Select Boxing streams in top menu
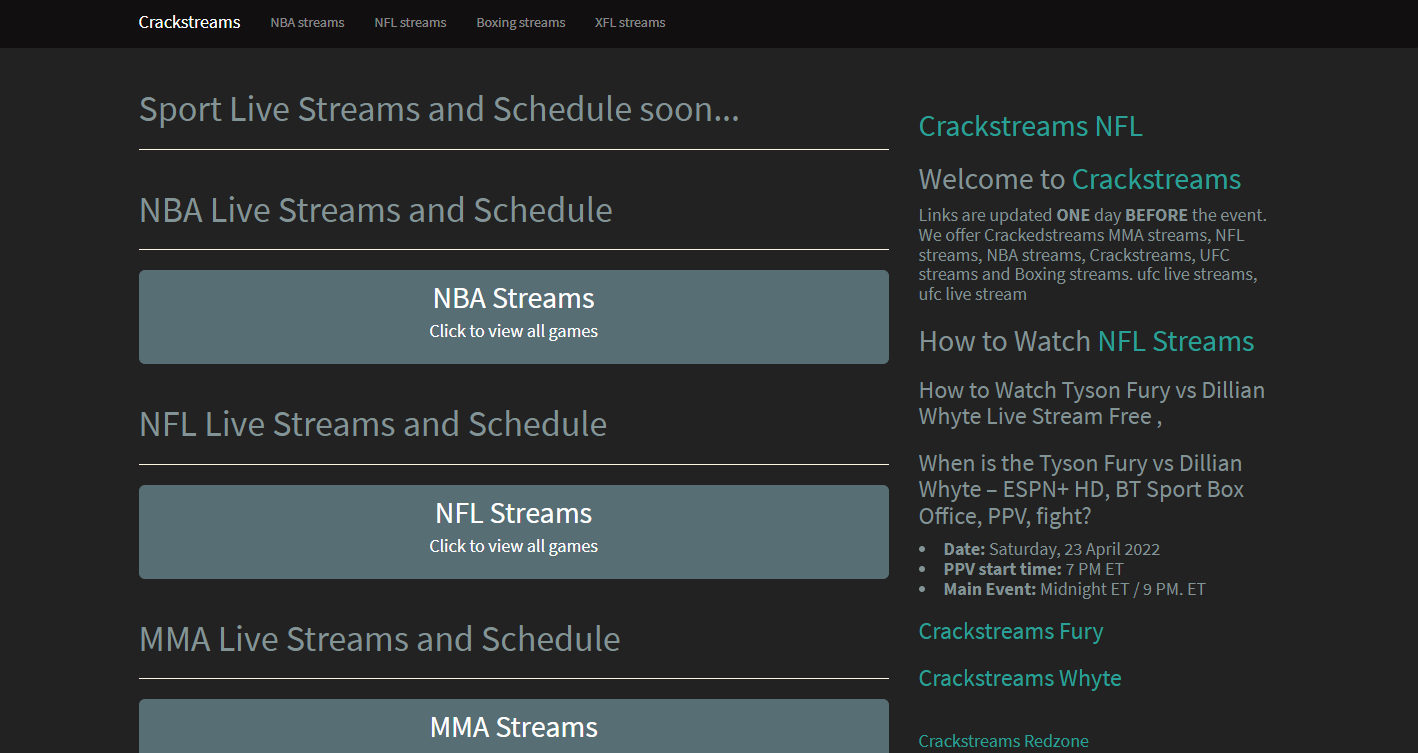The height and width of the screenshot is (753, 1418). pyautogui.click(x=520, y=22)
